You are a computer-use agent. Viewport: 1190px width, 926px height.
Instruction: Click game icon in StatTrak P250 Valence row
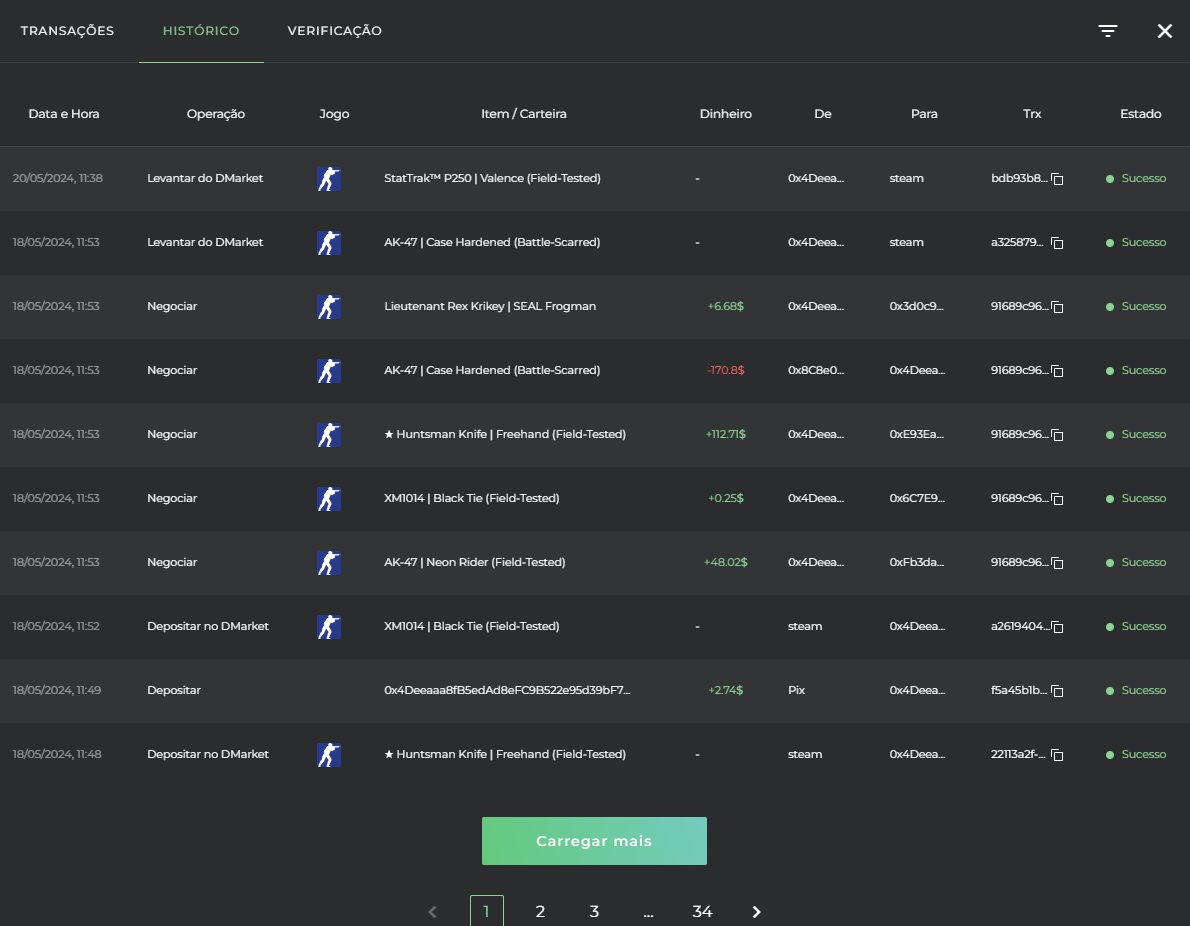point(329,178)
